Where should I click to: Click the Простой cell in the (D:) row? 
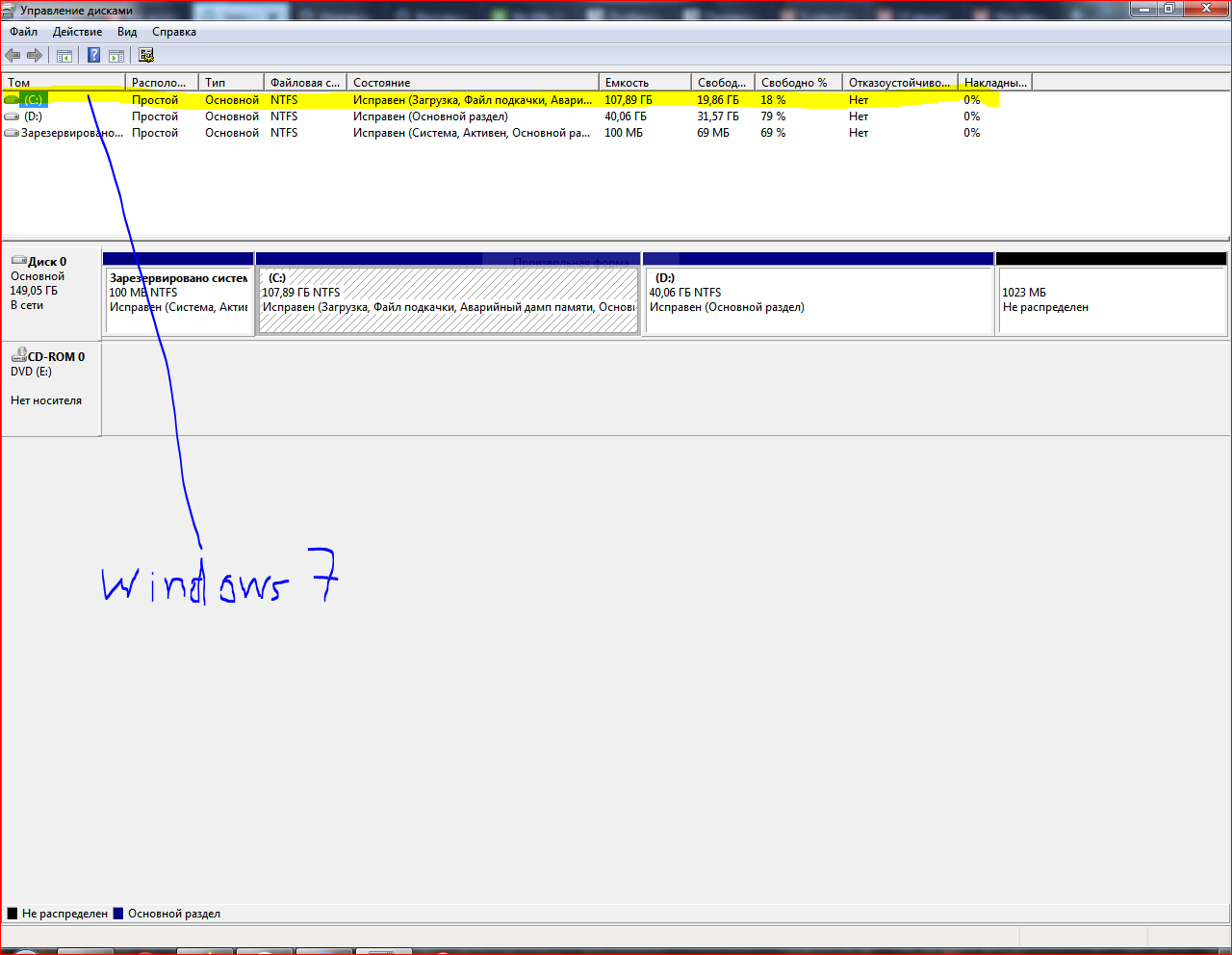pos(155,116)
